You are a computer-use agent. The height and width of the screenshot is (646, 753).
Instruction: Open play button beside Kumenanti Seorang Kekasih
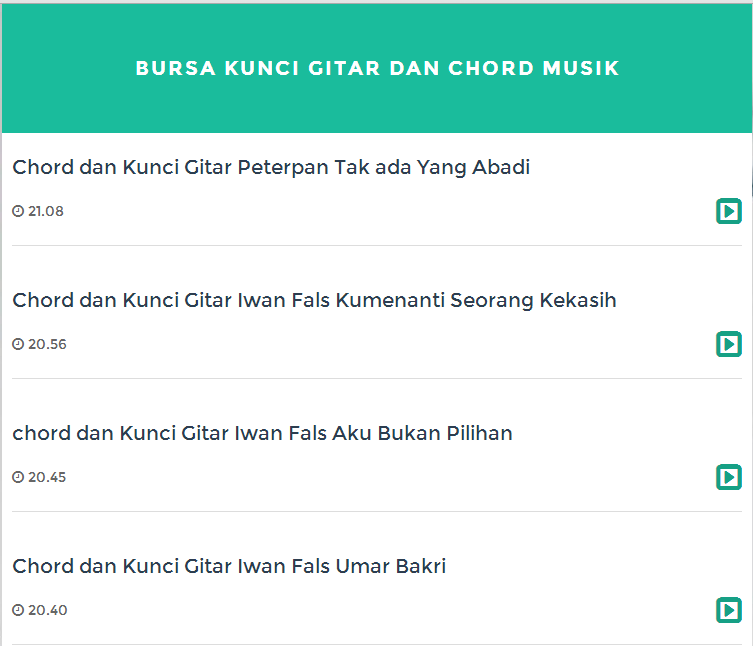pos(729,344)
